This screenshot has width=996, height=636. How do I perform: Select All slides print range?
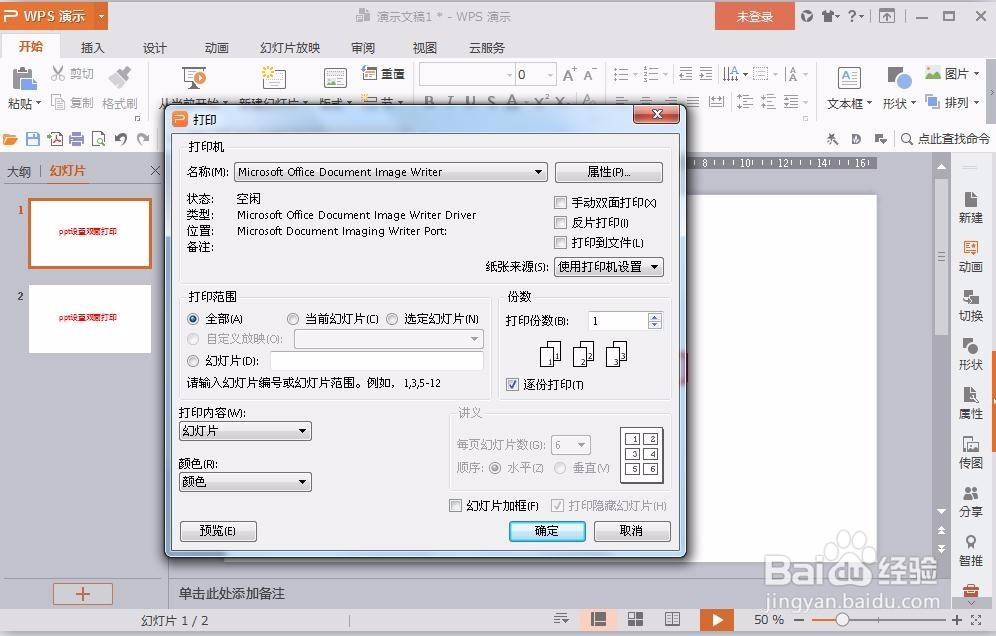coord(193,319)
